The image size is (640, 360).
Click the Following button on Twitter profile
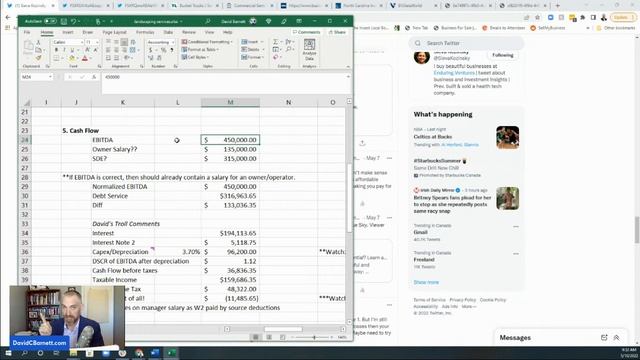tap(502, 55)
